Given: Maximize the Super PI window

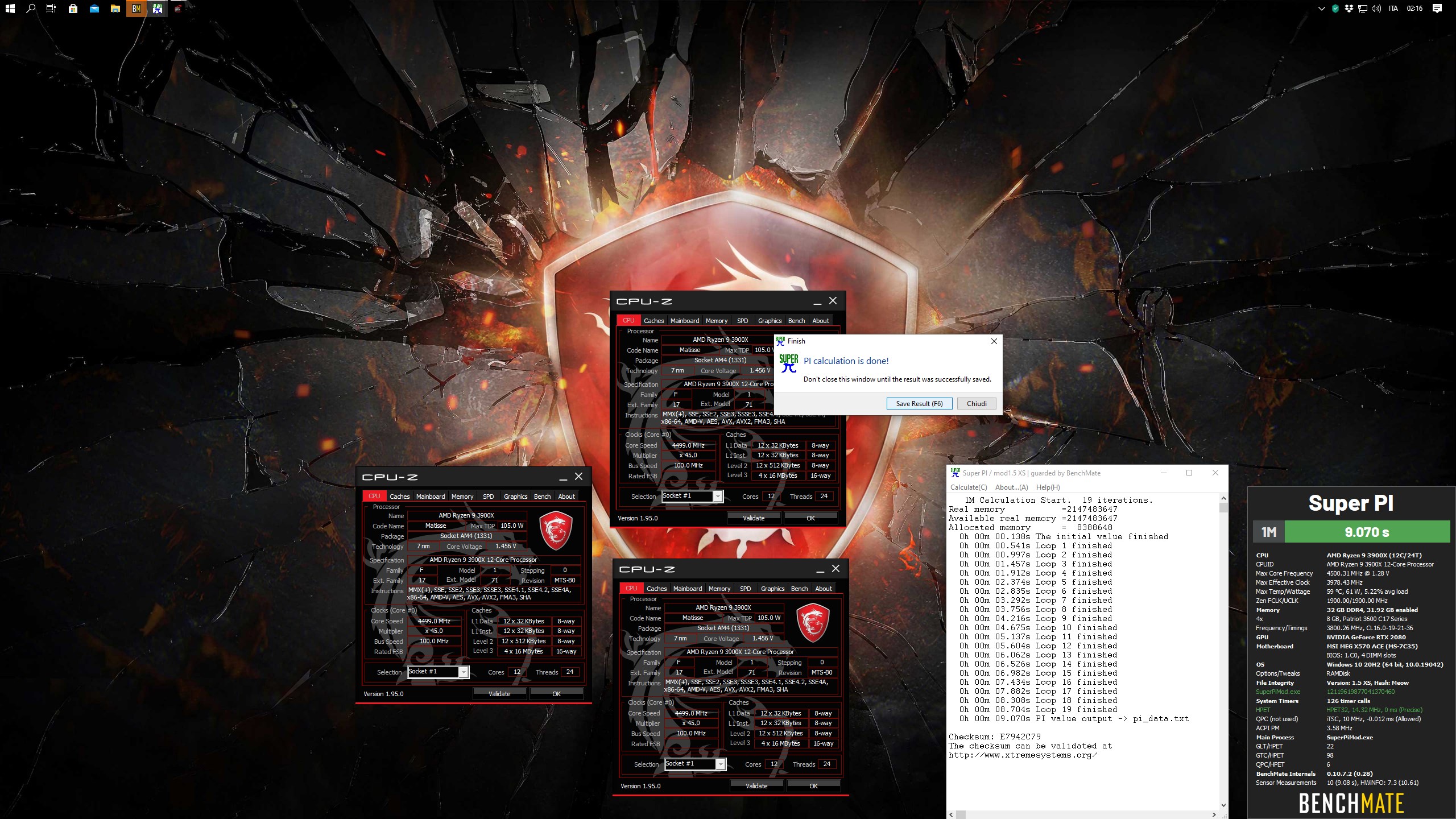Looking at the screenshot, I should click(x=1189, y=473).
